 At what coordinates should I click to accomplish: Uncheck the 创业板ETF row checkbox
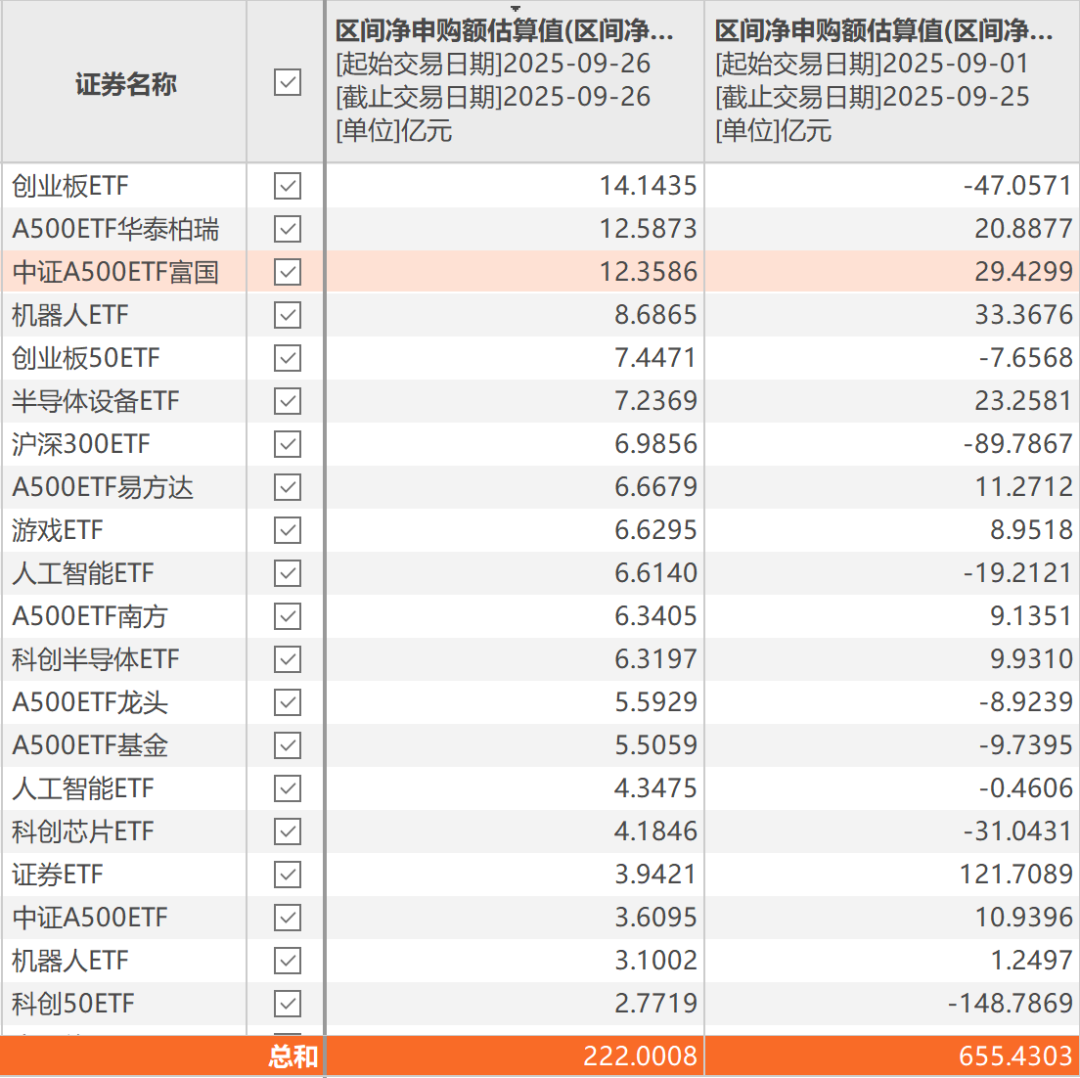tap(287, 186)
